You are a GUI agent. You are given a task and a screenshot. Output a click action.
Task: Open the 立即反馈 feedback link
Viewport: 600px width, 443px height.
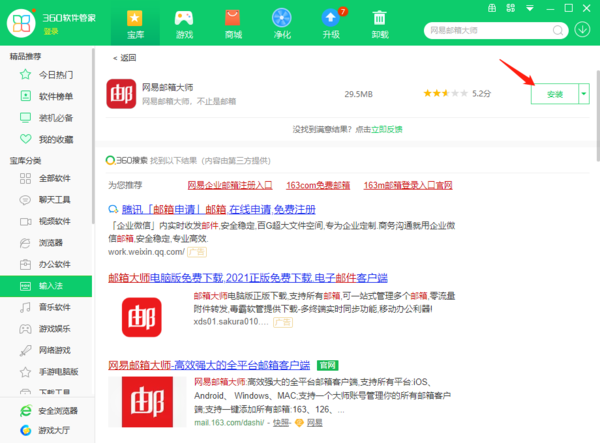(388, 130)
